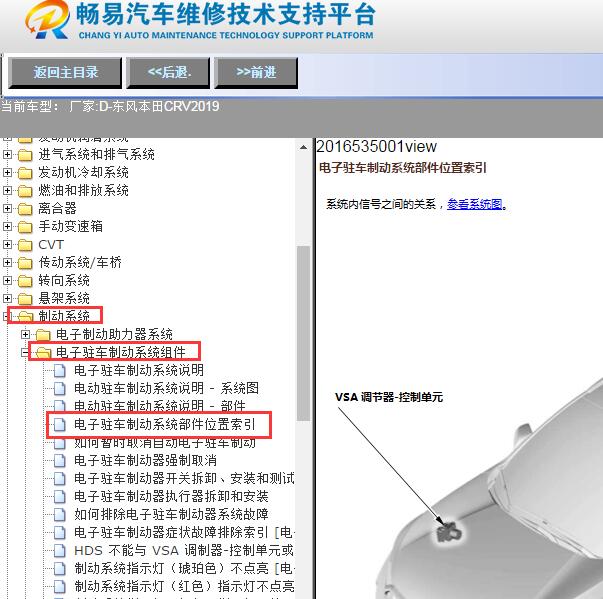Screen dimensions: 603x599
Task: Click document icon for 电子驻车制动器症状故障排除索引
Action: click(60, 532)
